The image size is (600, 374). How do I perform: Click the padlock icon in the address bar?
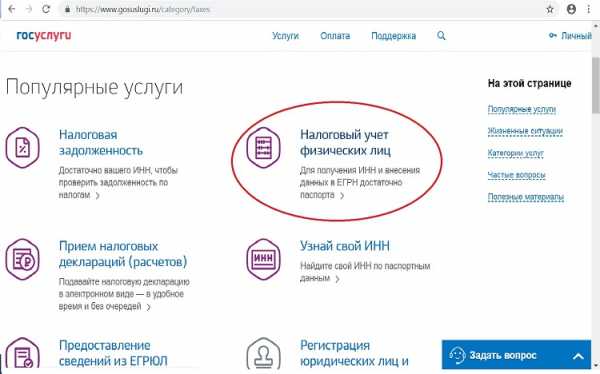67,10
